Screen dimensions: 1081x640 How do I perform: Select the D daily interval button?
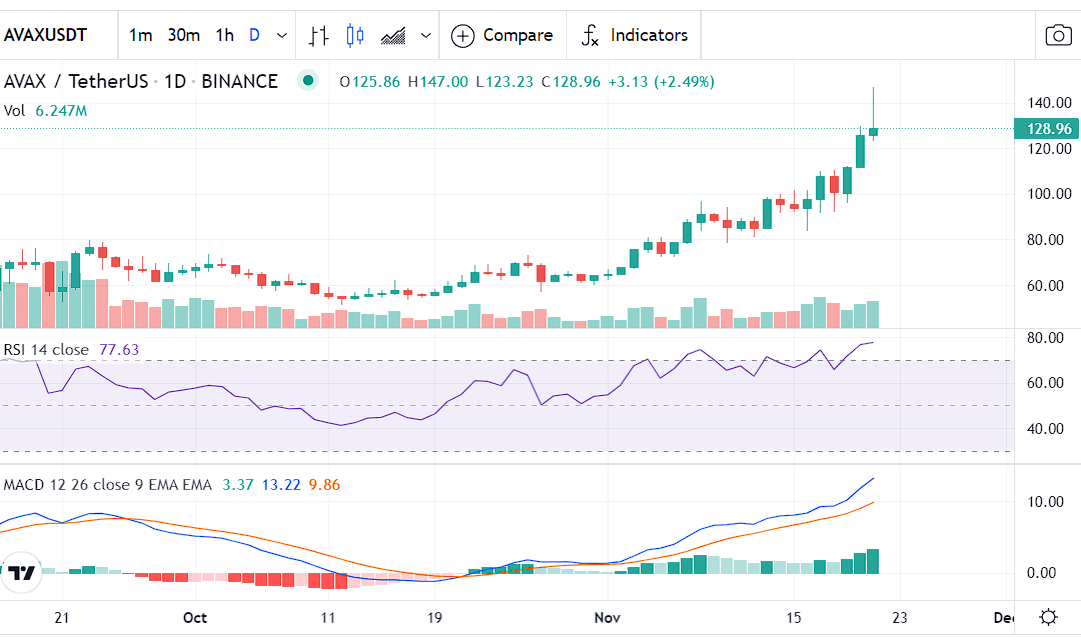pyautogui.click(x=254, y=35)
